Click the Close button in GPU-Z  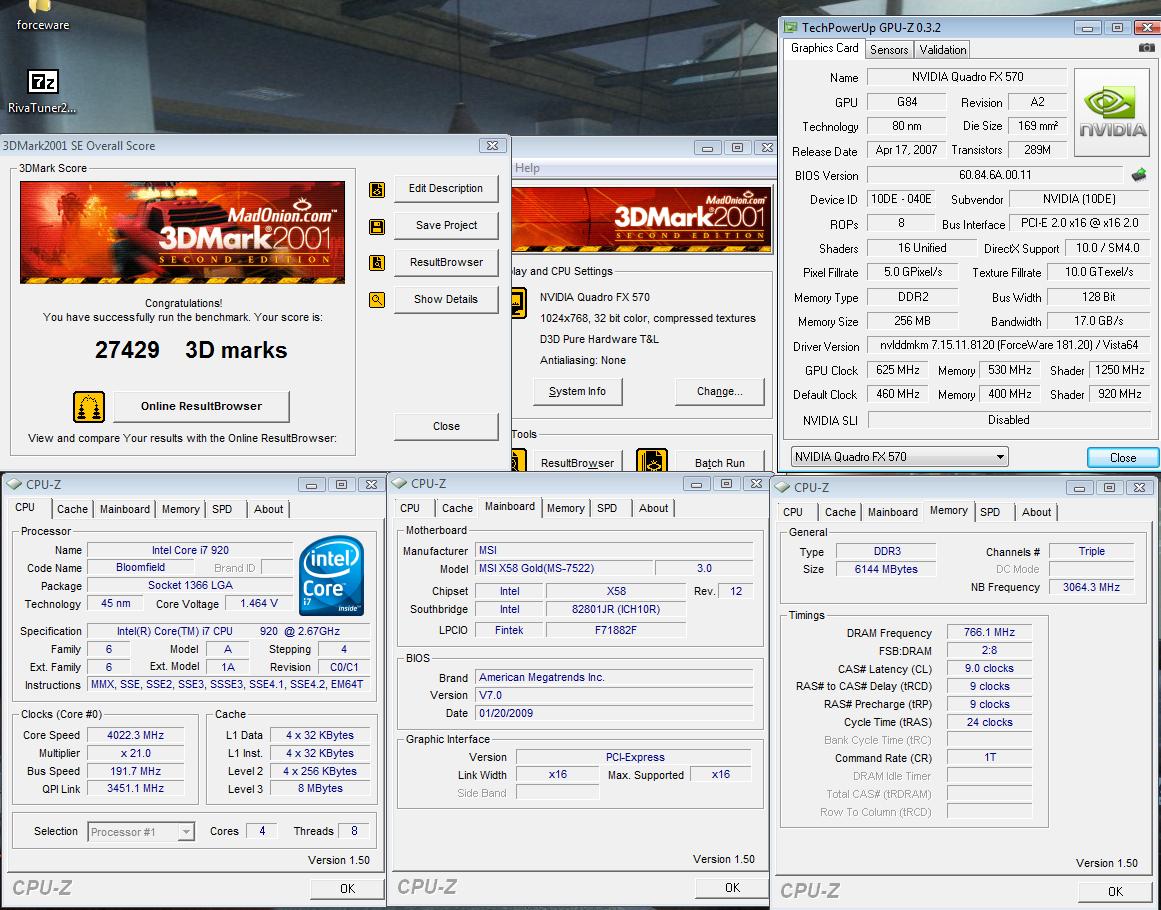coord(1122,458)
